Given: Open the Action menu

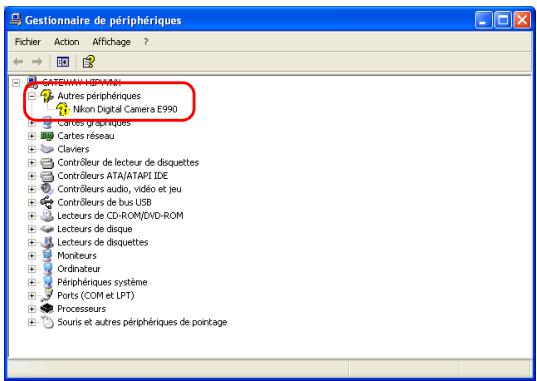Looking at the screenshot, I should [x=67, y=42].
